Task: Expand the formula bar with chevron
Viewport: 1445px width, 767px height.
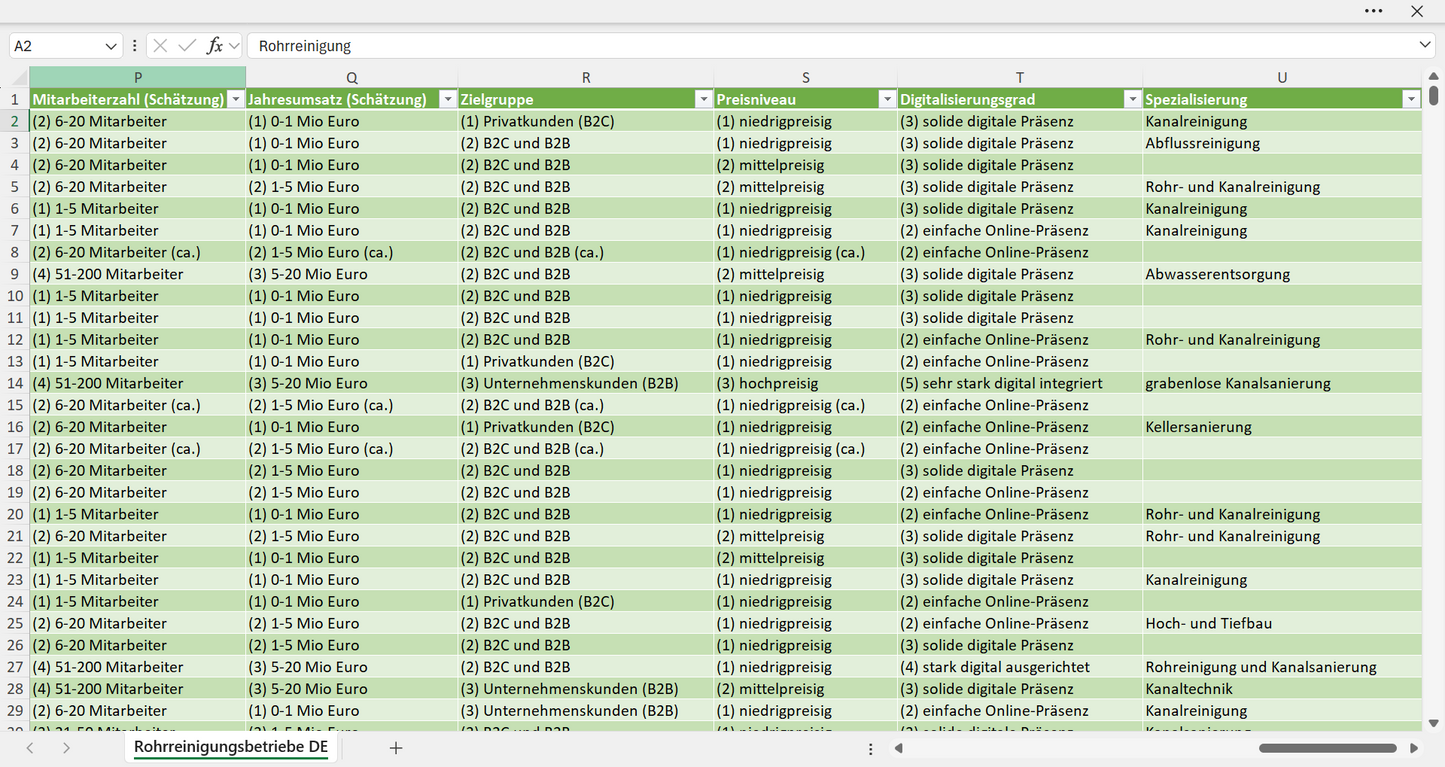Action: 1425,46
